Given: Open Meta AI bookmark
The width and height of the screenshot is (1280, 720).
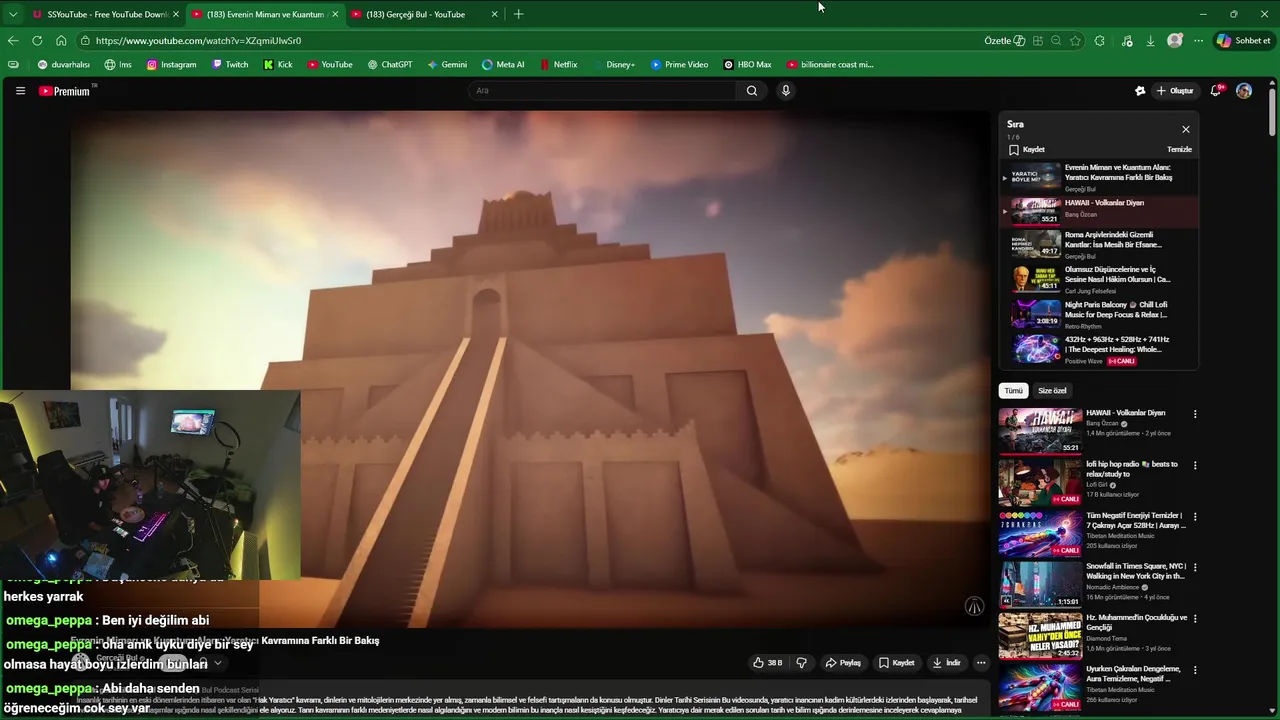Looking at the screenshot, I should [503, 65].
